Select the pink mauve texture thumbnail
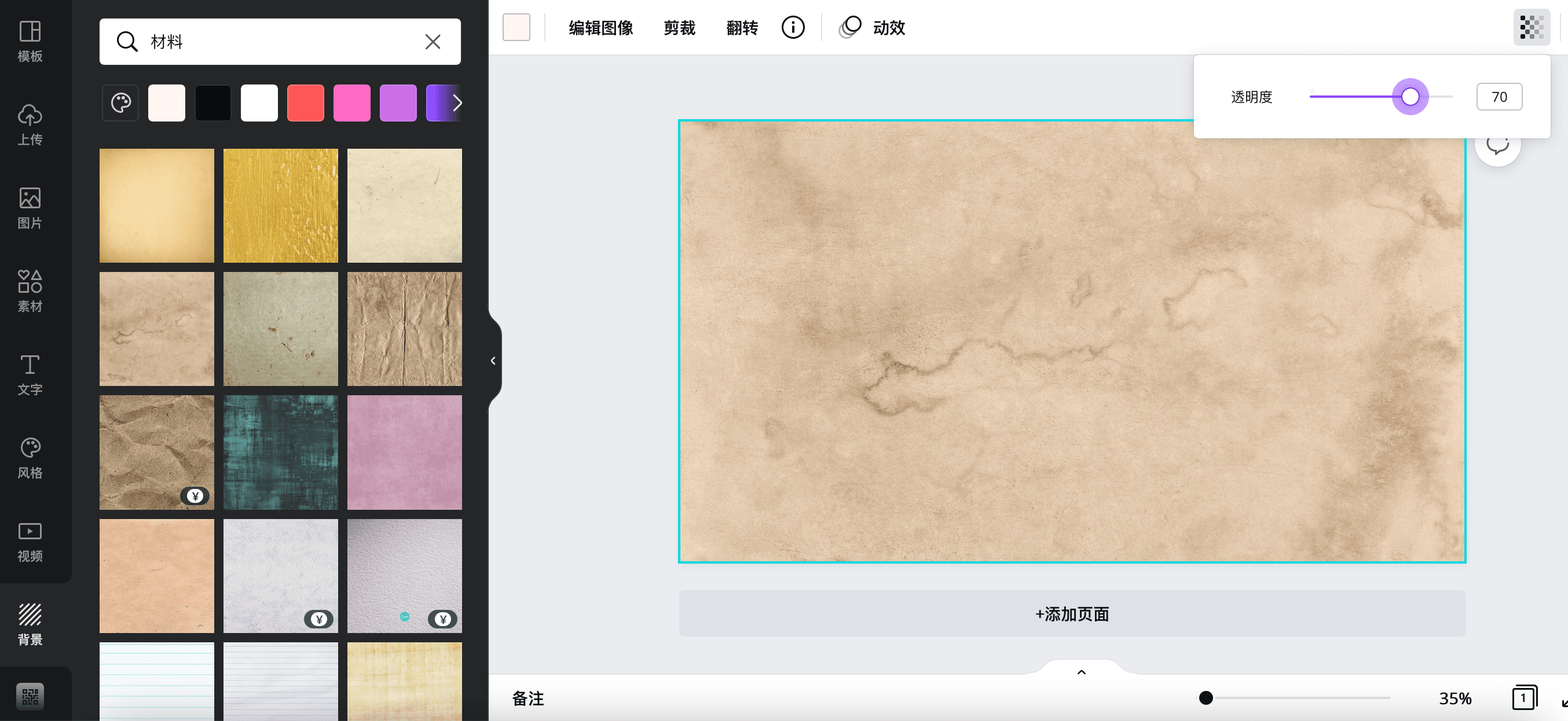1568x721 pixels. 405,452
